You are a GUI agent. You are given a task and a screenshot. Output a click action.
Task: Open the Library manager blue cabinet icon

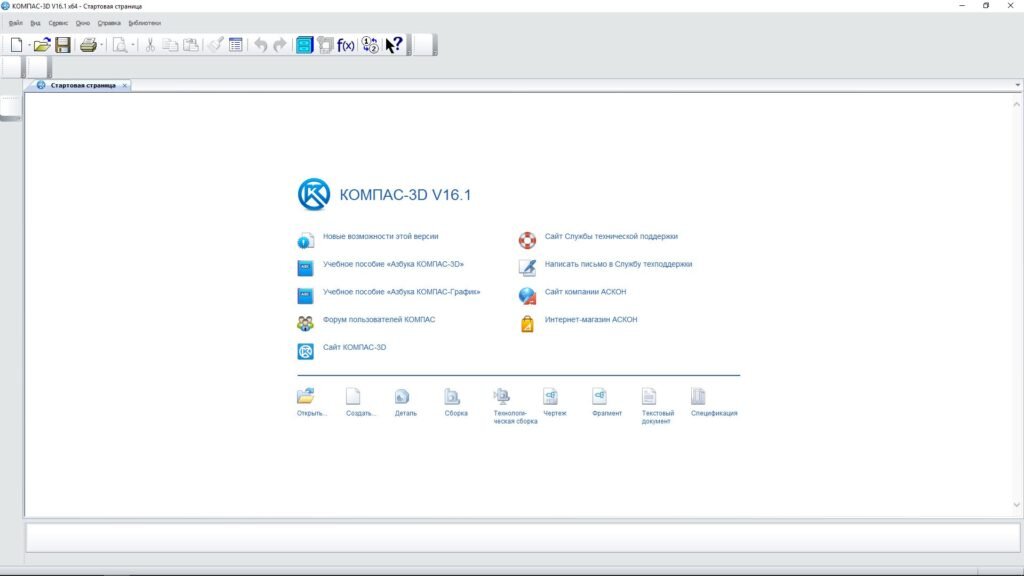click(x=305, y=45)
